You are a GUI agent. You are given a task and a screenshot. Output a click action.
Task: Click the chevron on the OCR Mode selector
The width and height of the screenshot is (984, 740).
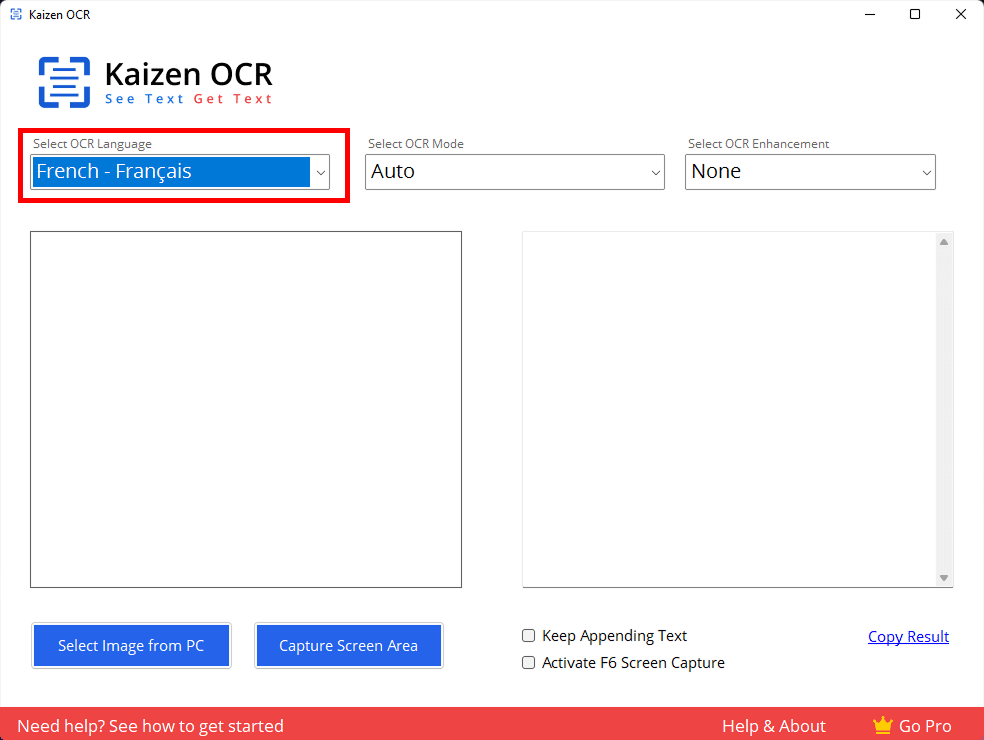pos(654,172)
